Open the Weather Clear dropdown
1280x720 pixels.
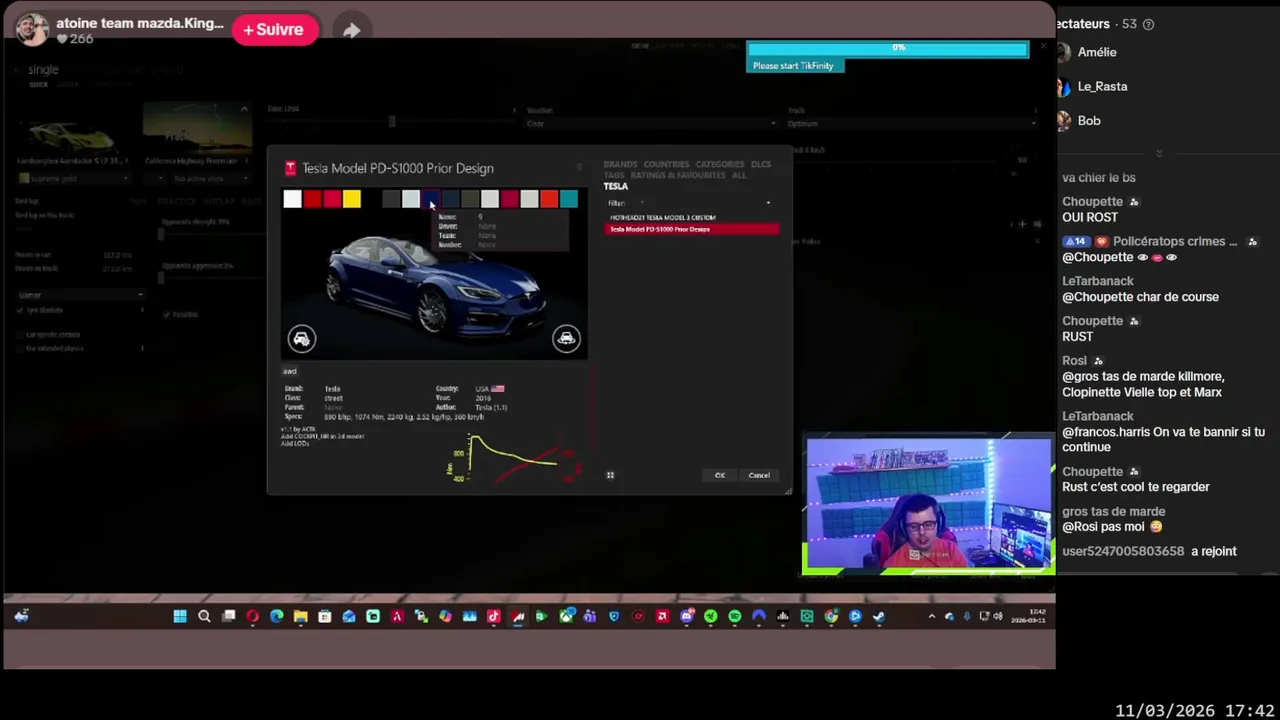(651, 124)
